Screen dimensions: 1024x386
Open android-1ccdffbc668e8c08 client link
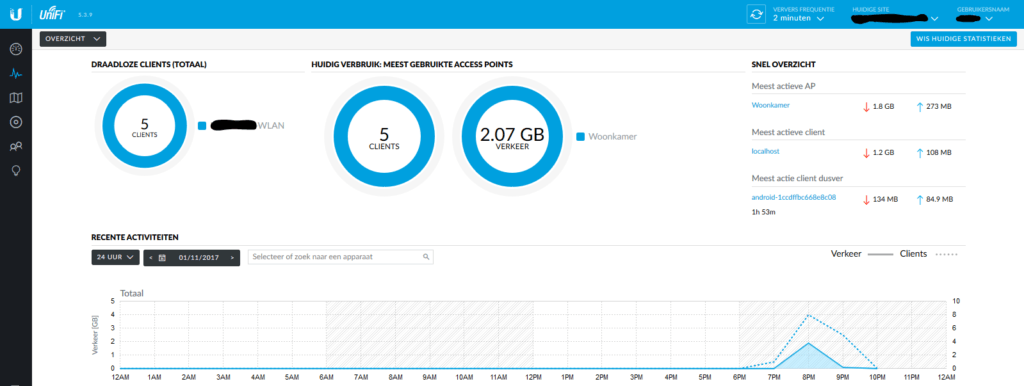(x=794, y=197)
